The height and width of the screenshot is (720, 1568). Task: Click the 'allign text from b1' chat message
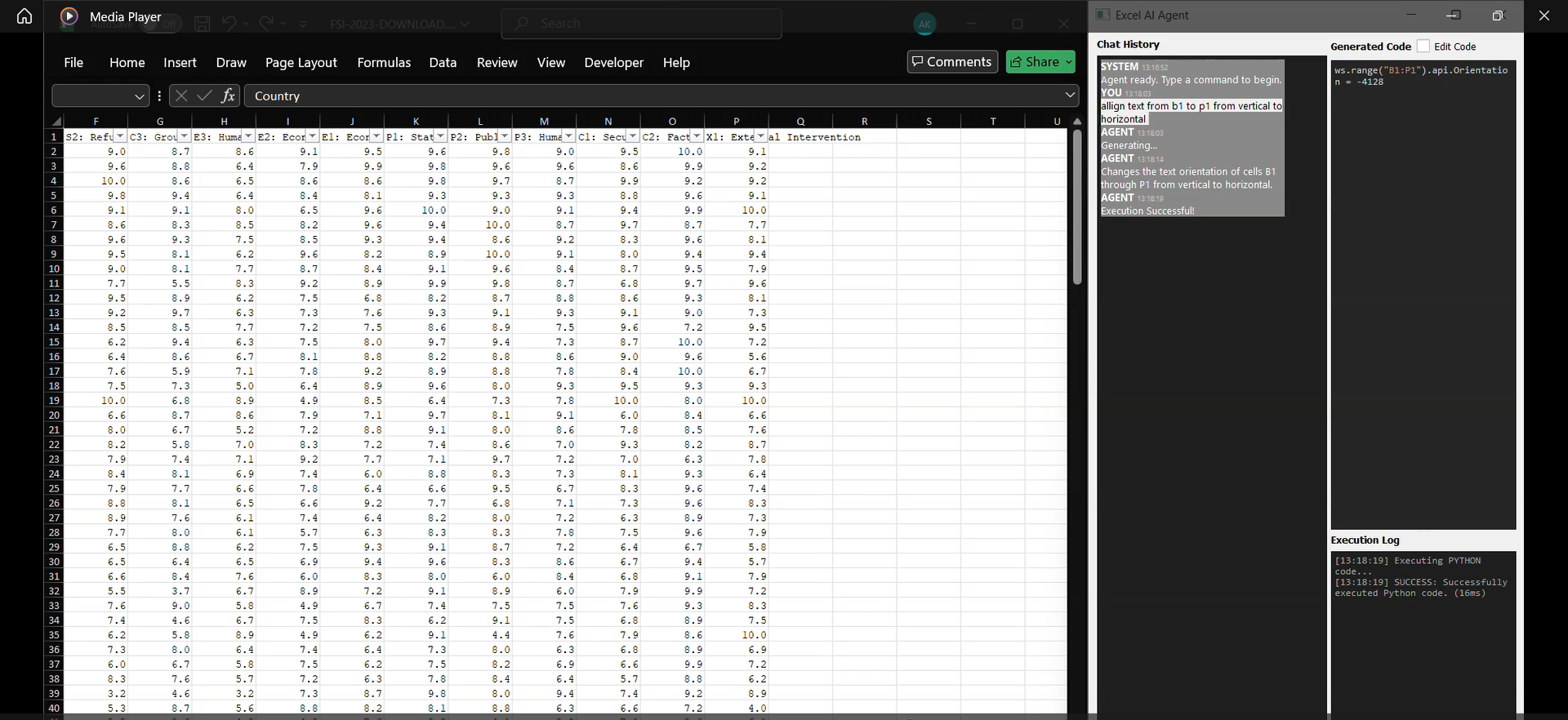coord(1192,113)
